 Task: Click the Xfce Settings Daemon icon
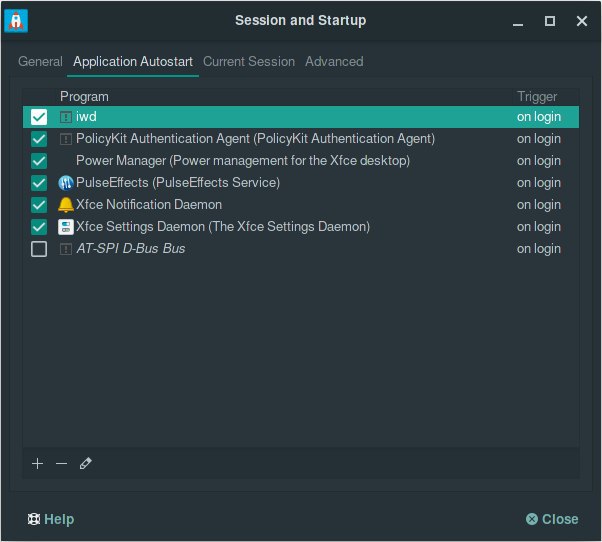pyautogui.click(x=66, y=227)
